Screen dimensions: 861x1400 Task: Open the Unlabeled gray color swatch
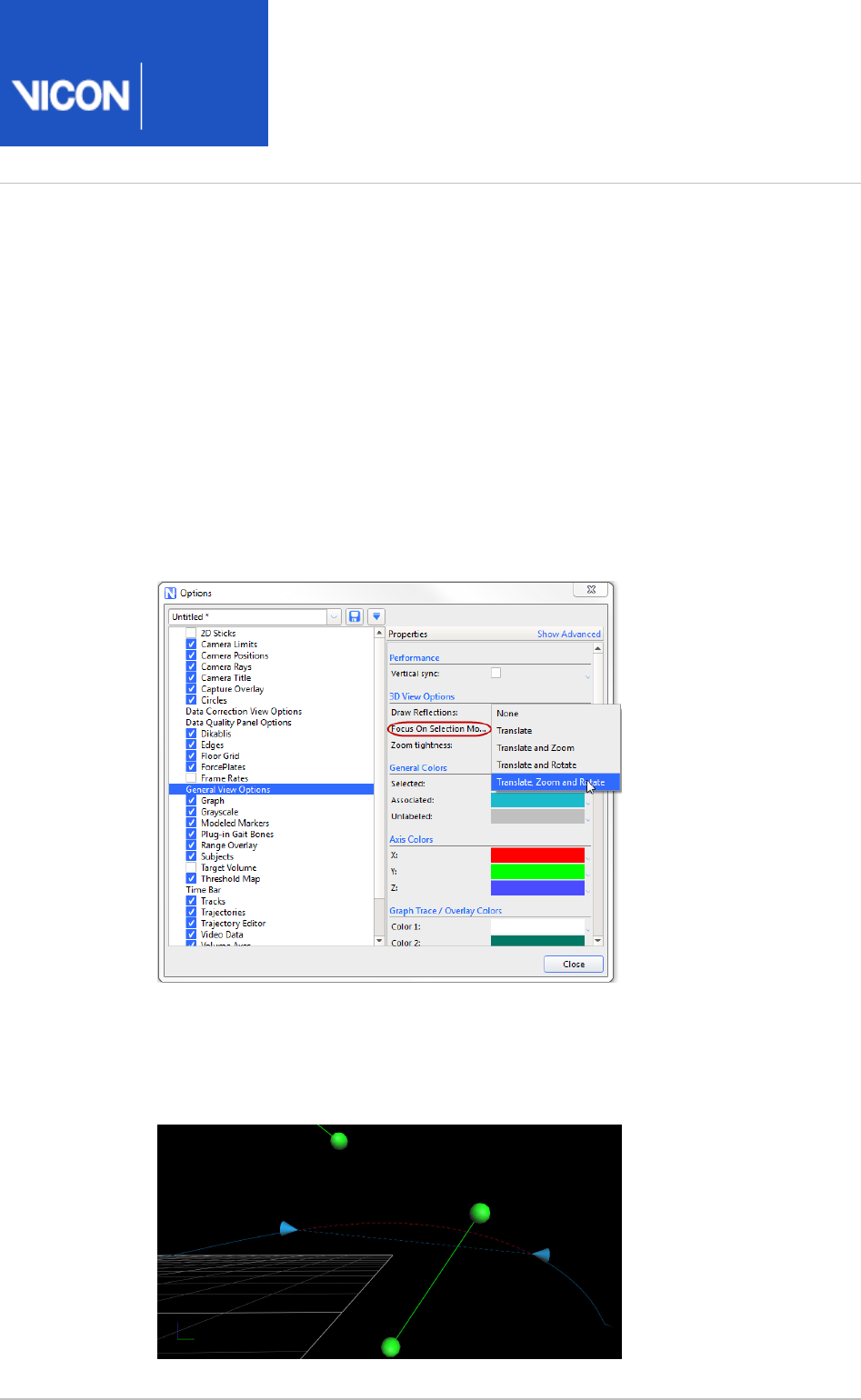(x=537, y=816)
